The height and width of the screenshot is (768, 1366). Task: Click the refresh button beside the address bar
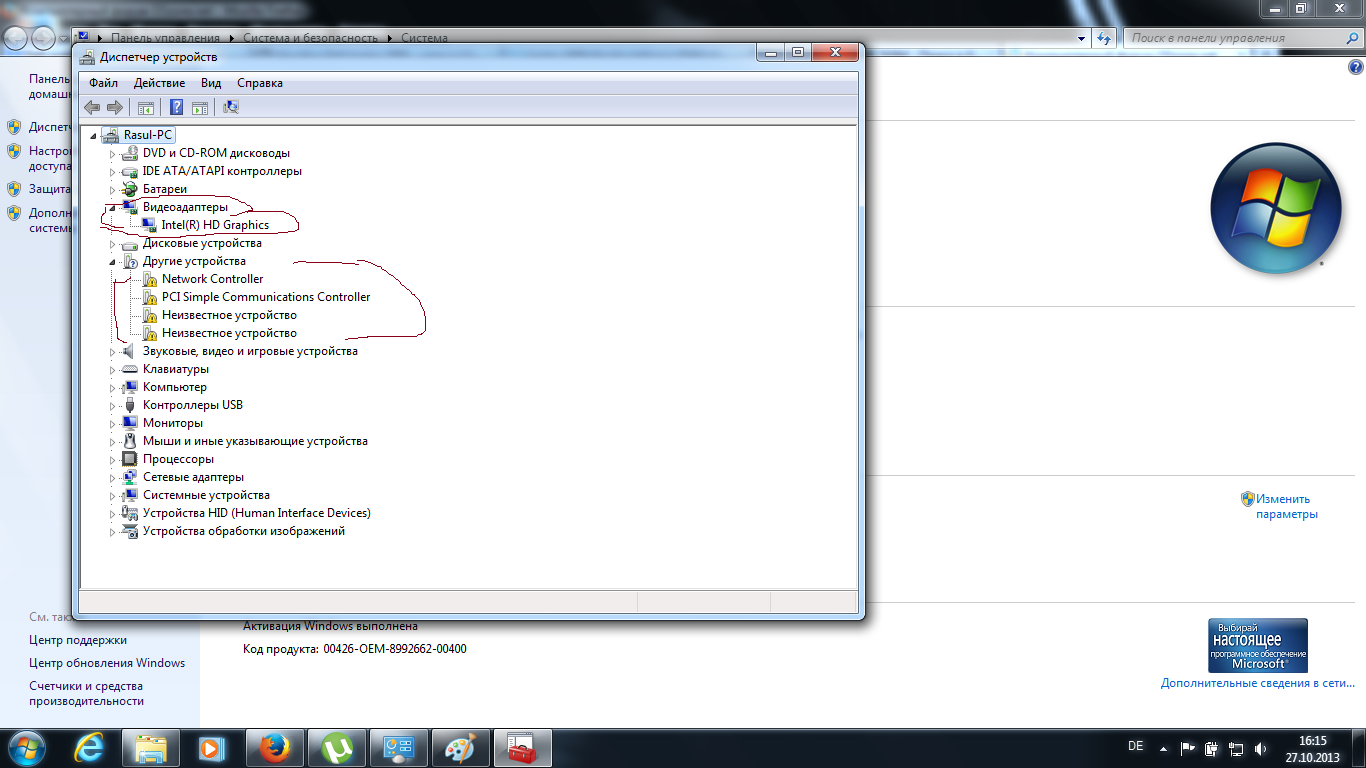(x=1104, y=38)
